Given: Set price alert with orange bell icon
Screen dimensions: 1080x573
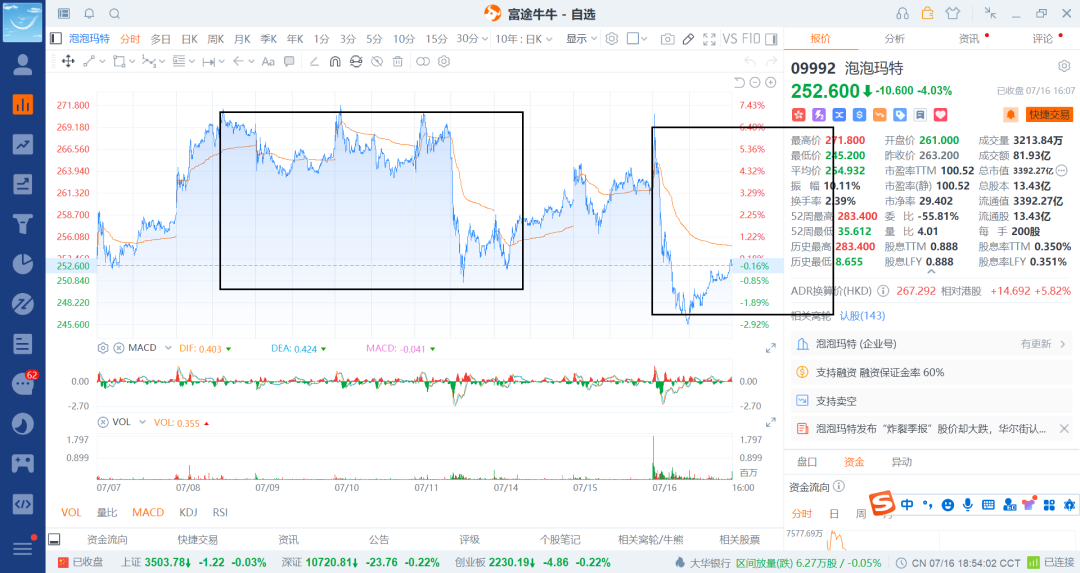Looking at the screenshot, I should (x=1010, y=114).
